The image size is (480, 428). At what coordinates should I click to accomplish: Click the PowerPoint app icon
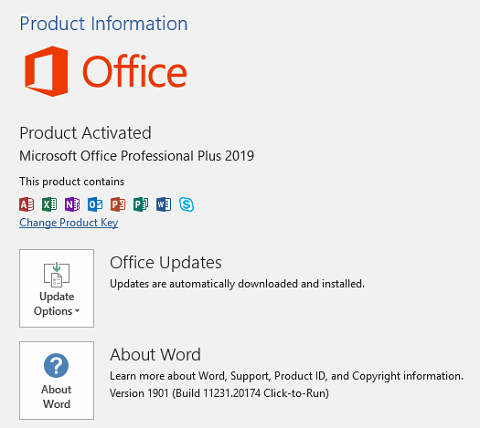click(x=118, y=204)
